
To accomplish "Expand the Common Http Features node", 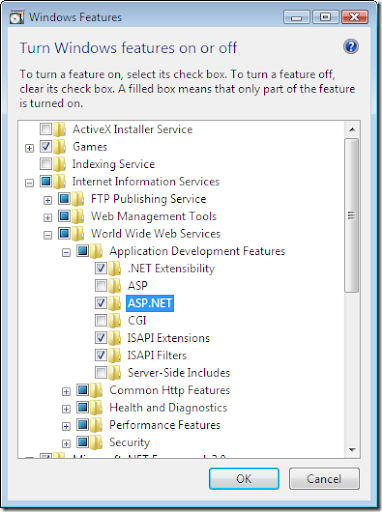I will [x=66, y=391].
